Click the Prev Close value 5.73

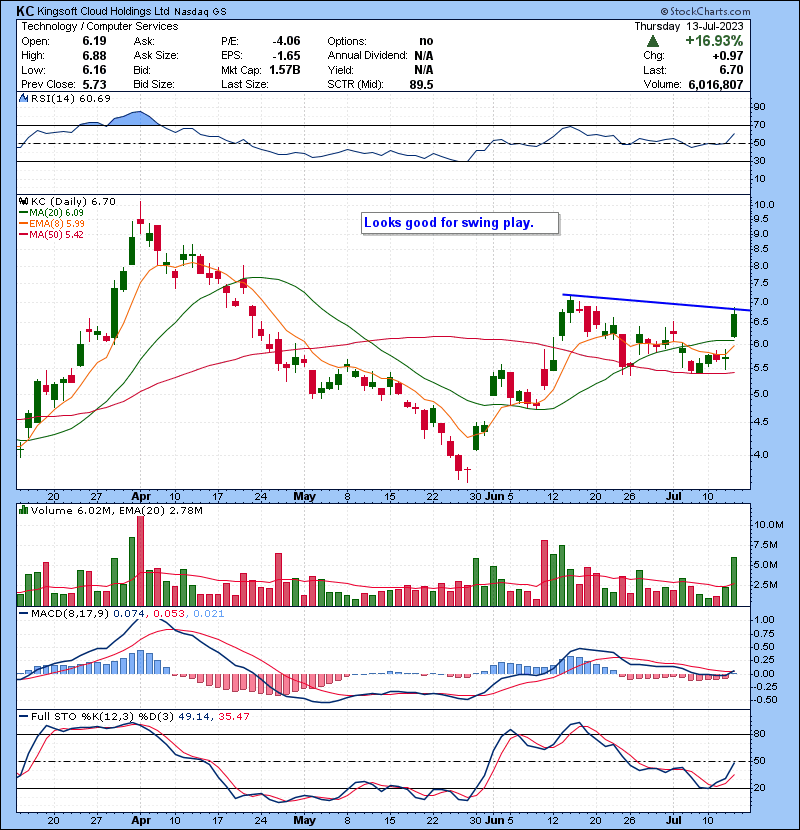(x=94, y=84)
